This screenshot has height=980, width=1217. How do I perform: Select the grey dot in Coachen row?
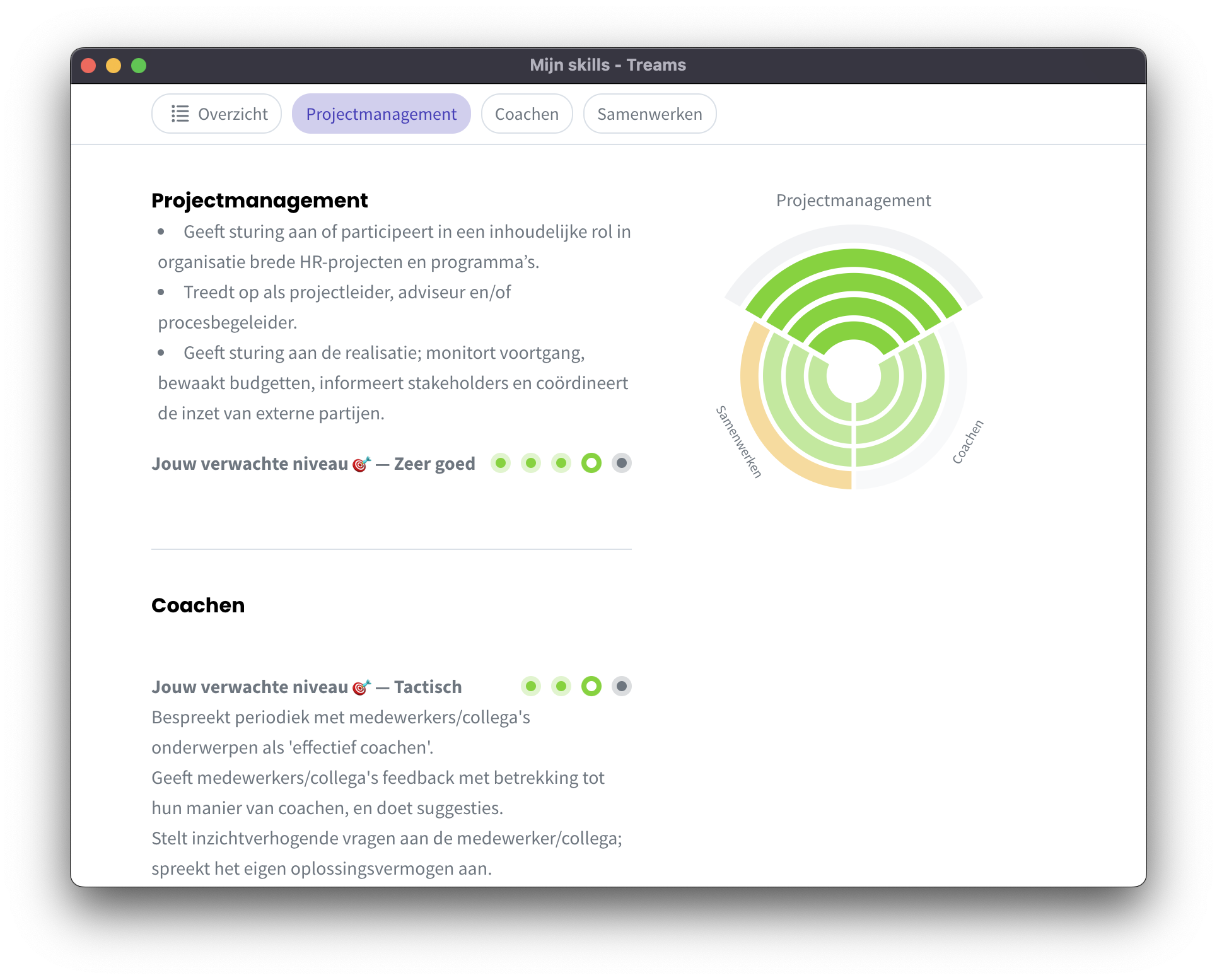(x=622, y=686)
